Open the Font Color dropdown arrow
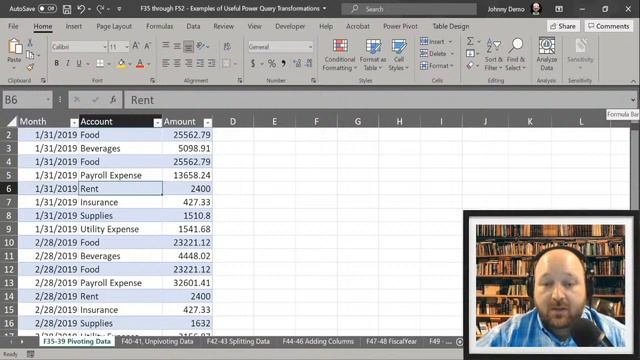The width and height of the screenshot is (640, 360). point(149,64)
